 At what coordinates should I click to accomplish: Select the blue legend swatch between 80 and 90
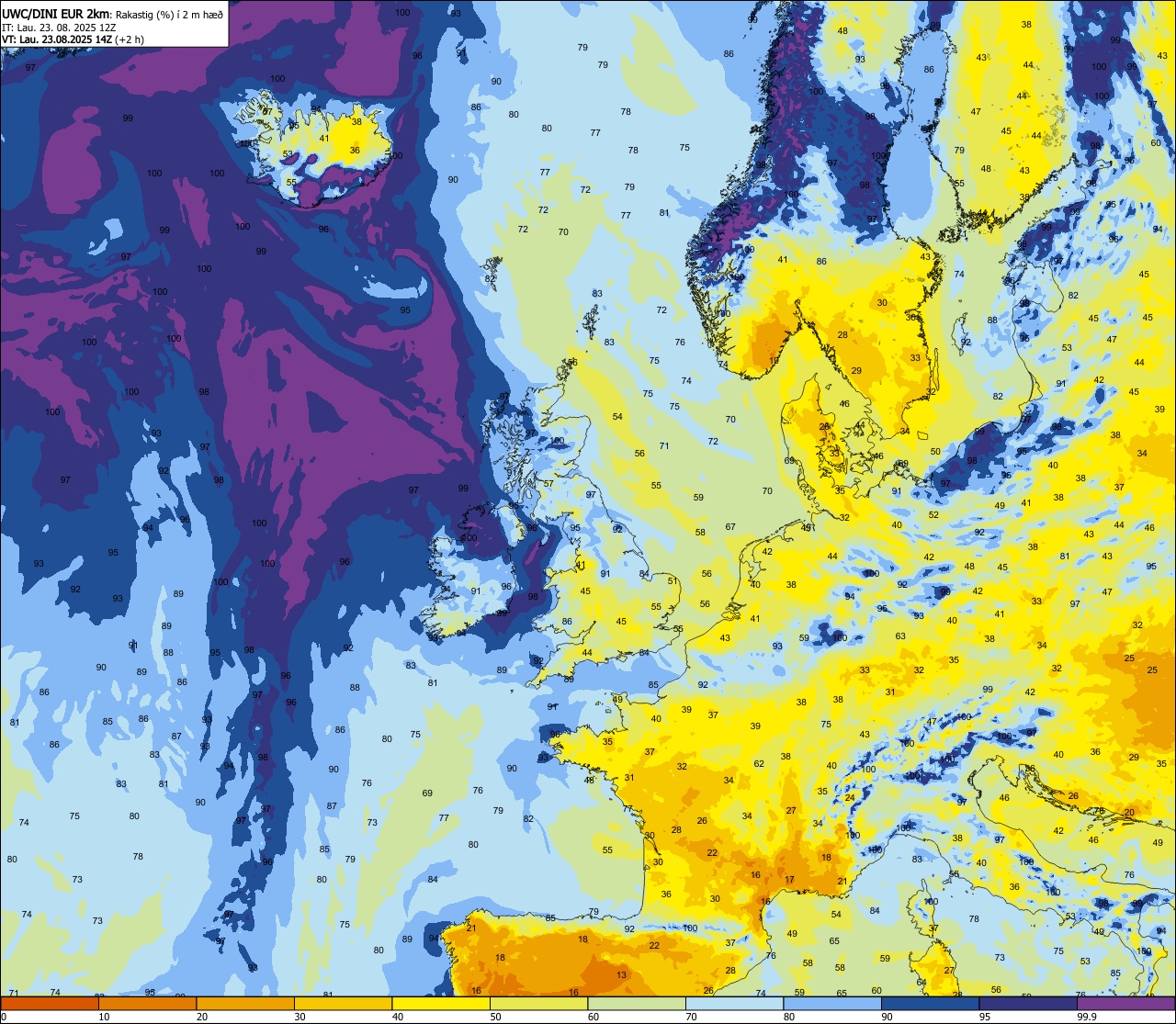point(832,1003)
